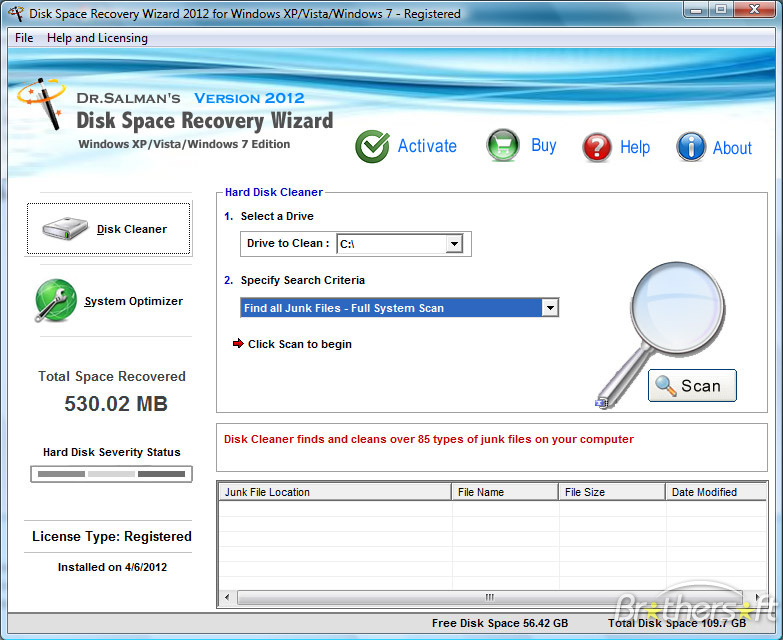Select the Disk Cleaner sidebar button
This screenshot has height=640, width=783.
point(108,229)
